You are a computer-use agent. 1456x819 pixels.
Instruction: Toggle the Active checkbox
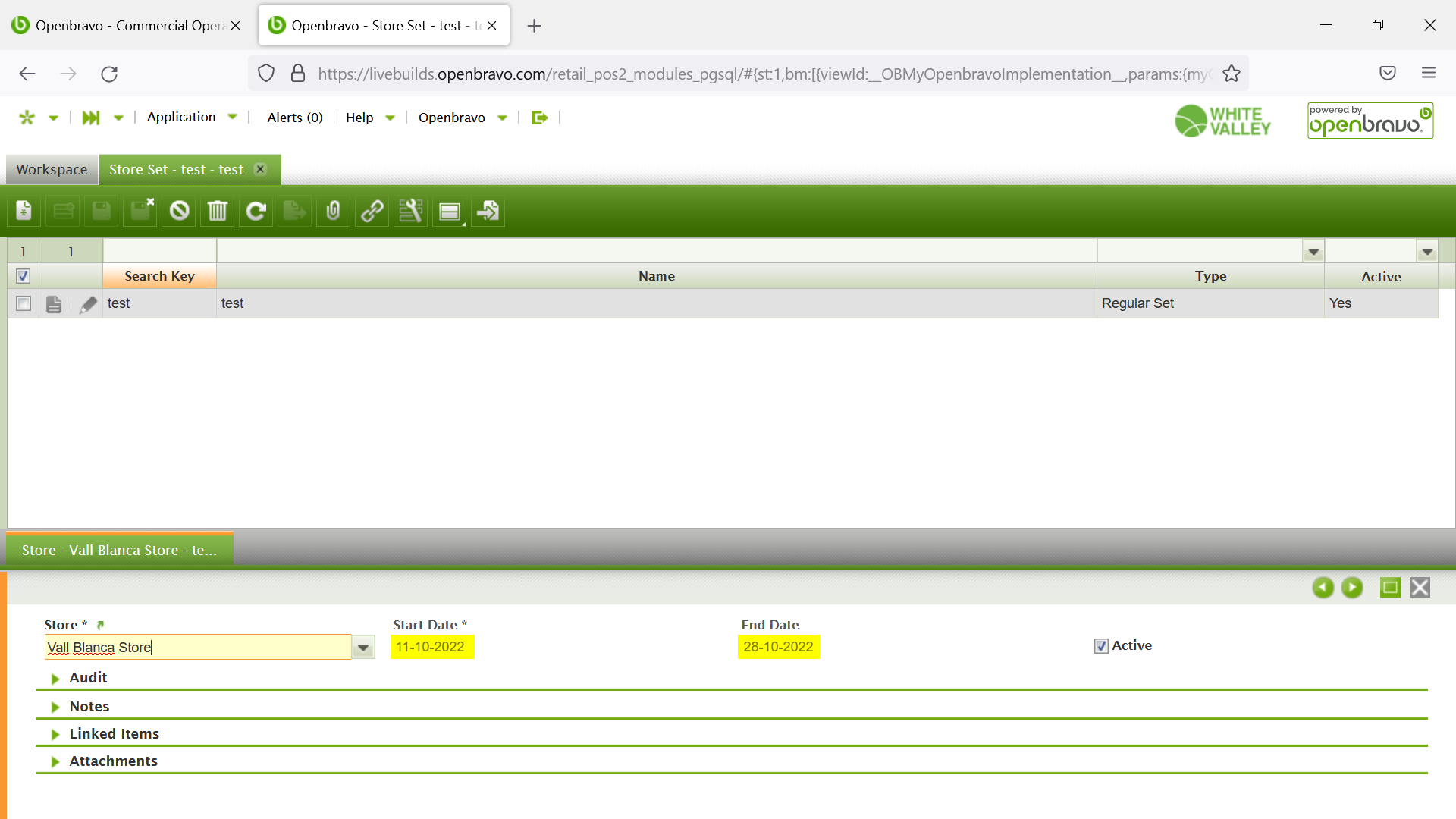click(1101, 646)
